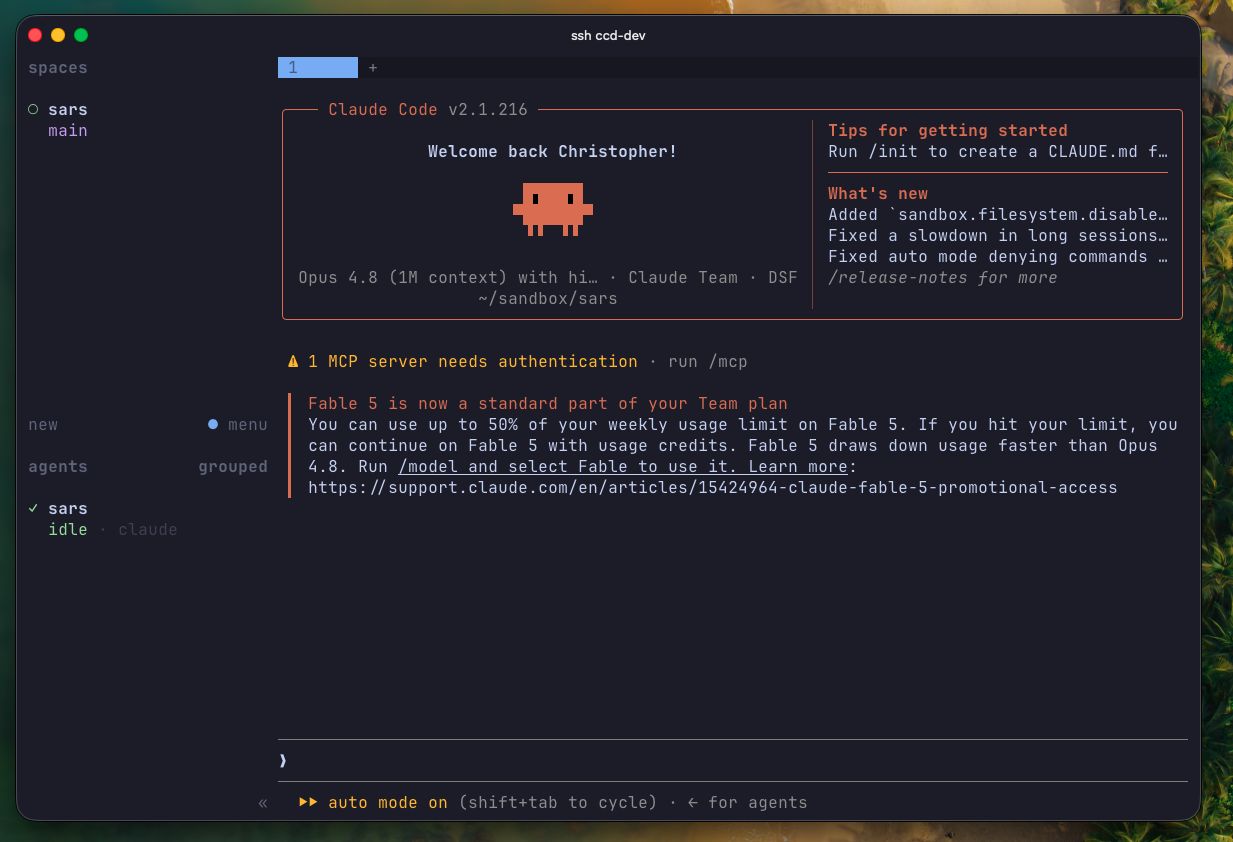Screen dimensions: 1233x842
Task: Click the auto mode on indicator
Action: coord(388,803)
